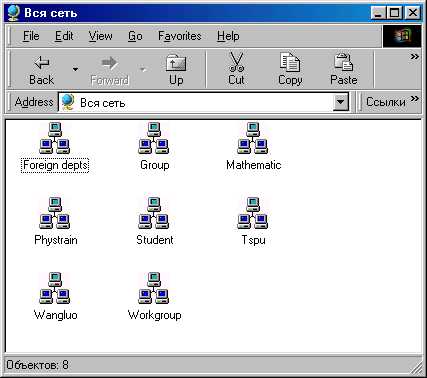Select the Mathematic network icon
The image size is (427, 378).
(253, 138)
